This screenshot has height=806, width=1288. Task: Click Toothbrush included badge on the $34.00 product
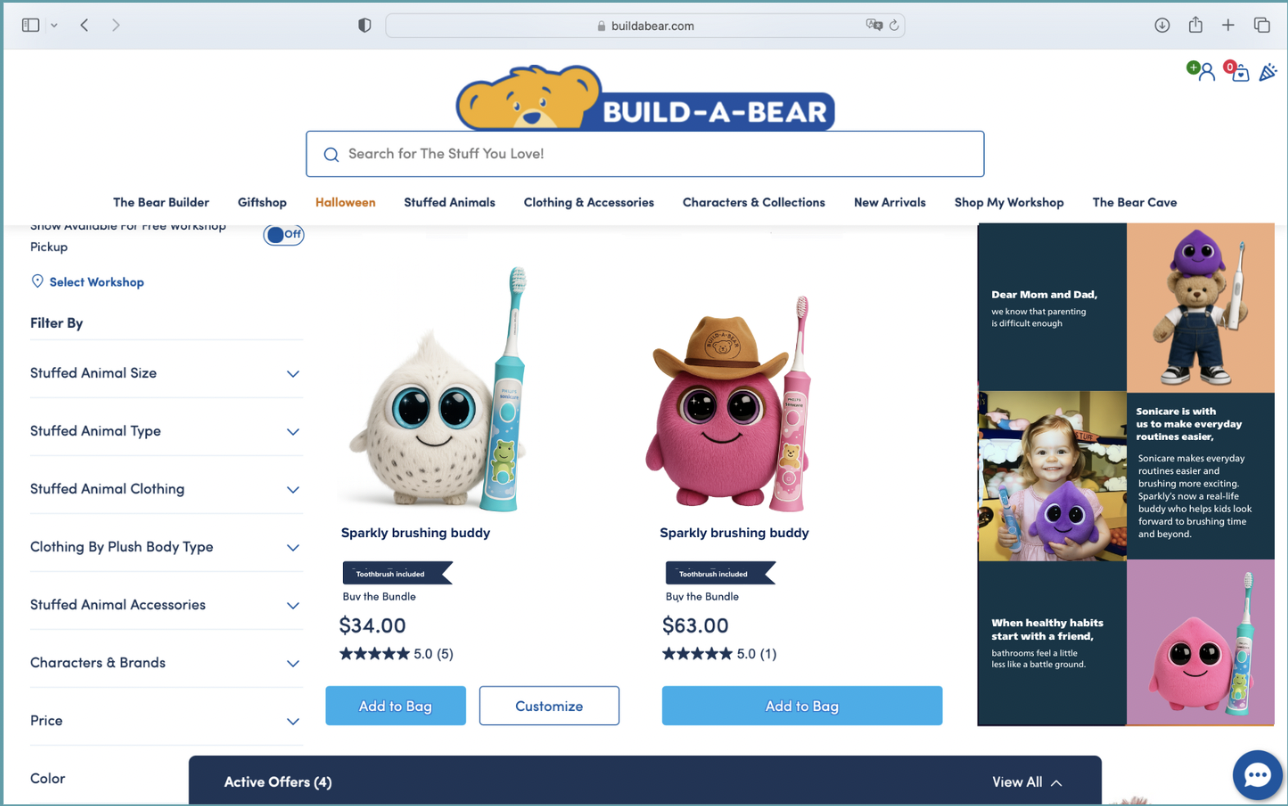coord(397,573)
